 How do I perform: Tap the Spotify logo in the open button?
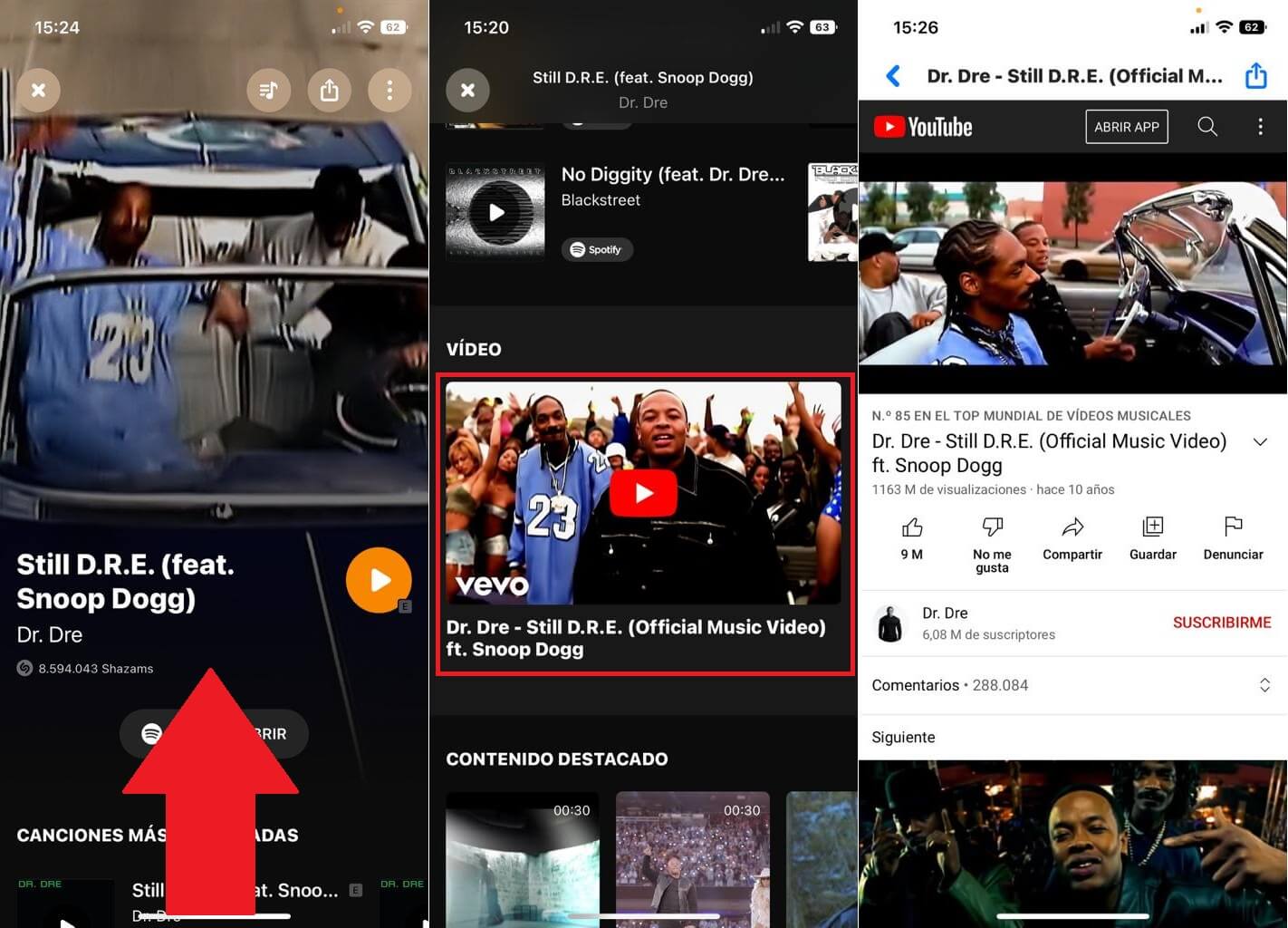[x=152, y=733]
